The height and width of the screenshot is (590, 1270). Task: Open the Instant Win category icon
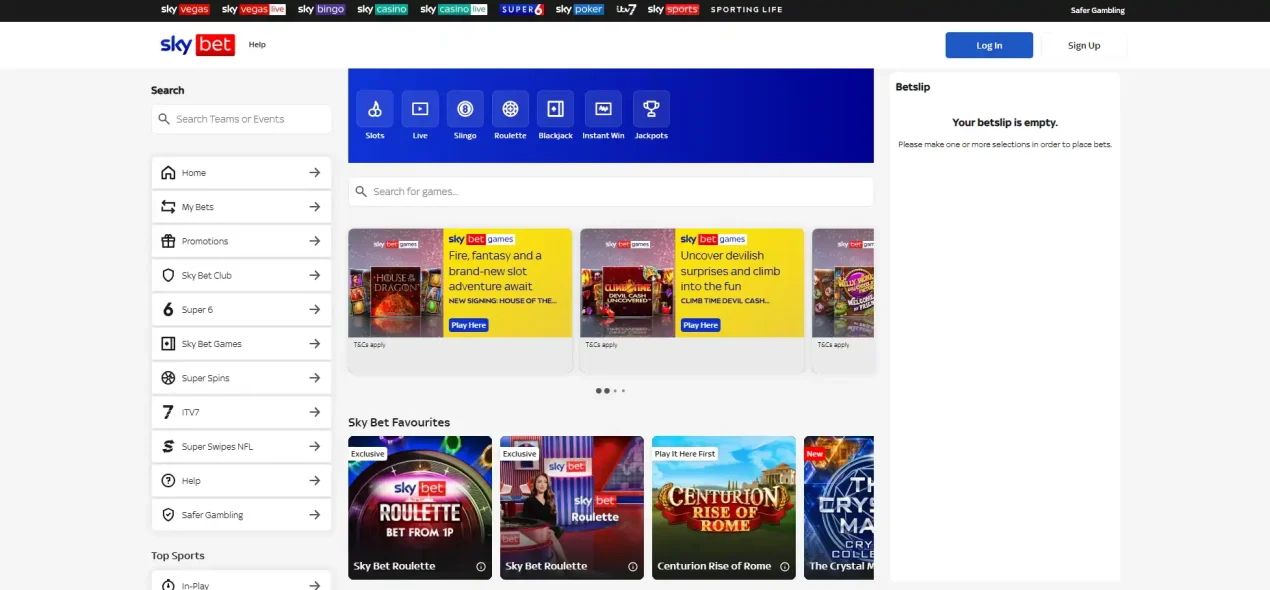(x=603, y=108)
